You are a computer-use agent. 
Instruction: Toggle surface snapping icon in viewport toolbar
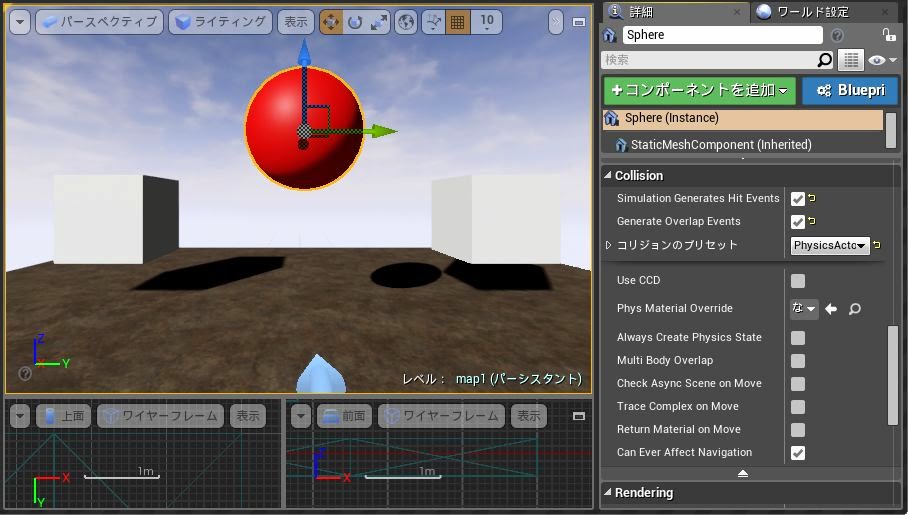(x=433, y=22)
